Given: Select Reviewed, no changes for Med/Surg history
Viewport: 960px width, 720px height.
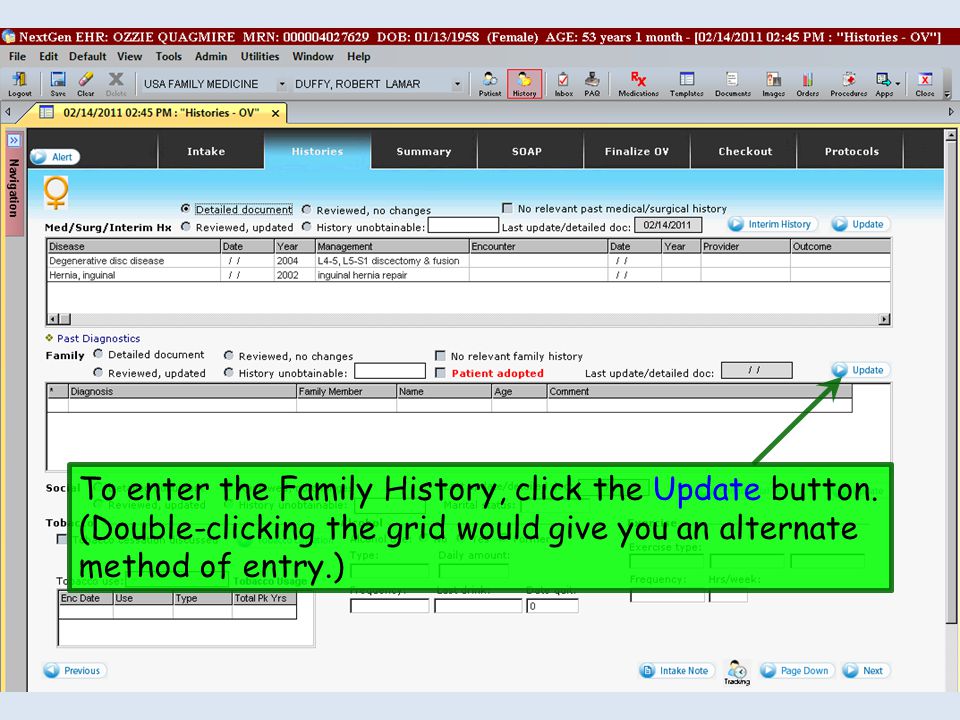Looking at the screenshot, I should pos(306,209).
